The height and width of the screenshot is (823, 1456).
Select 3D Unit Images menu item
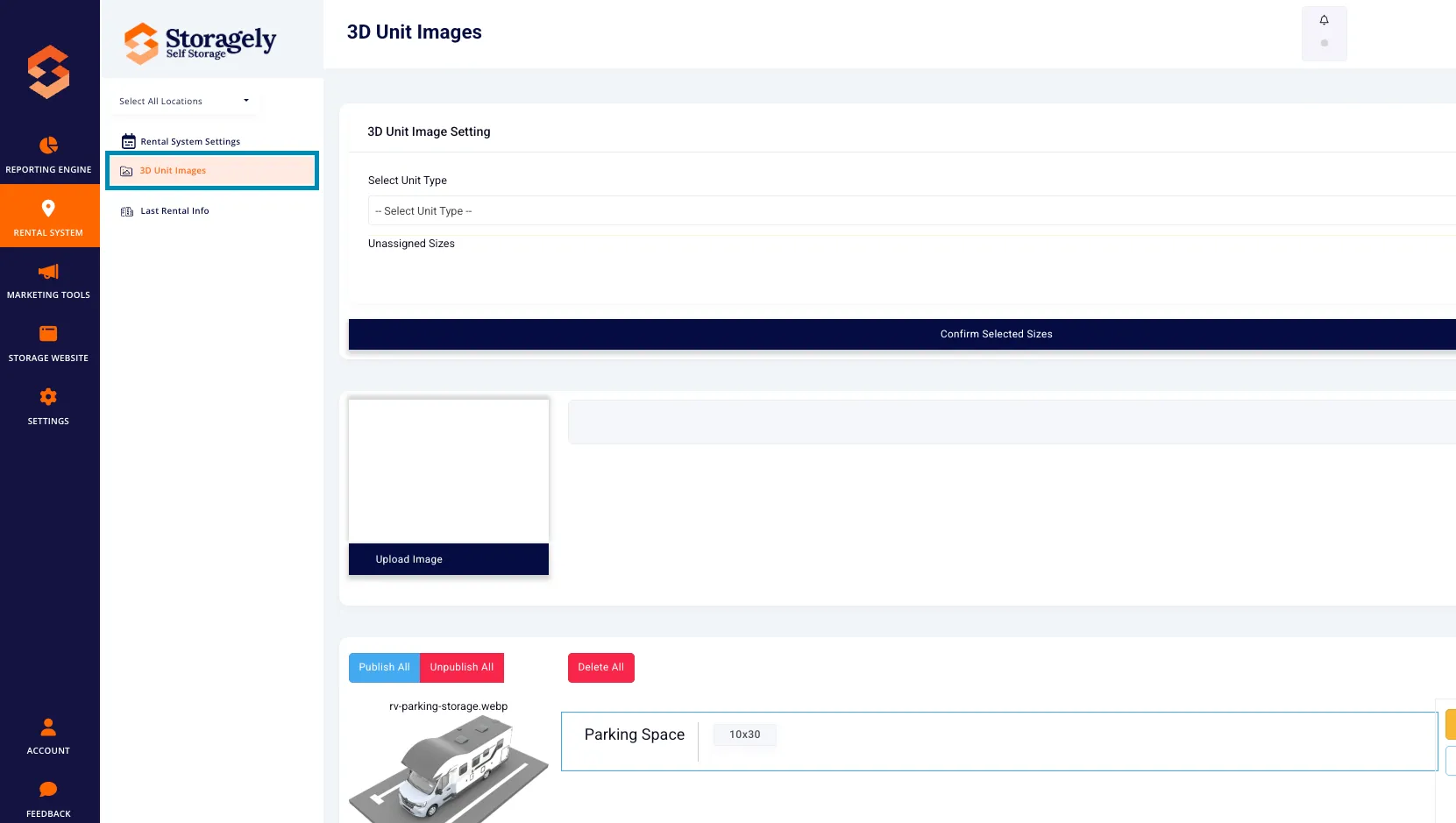(x=212, y=171)
